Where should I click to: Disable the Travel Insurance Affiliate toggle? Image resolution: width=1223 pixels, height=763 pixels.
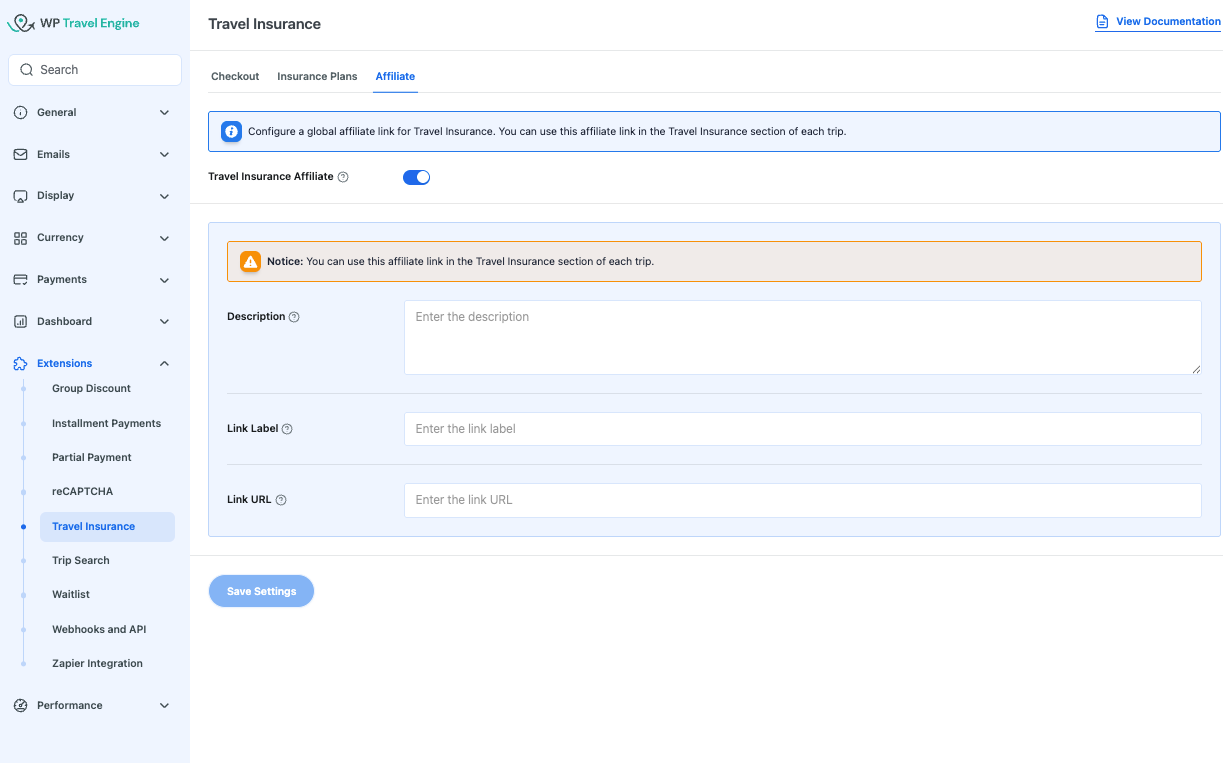click(416, 177)
